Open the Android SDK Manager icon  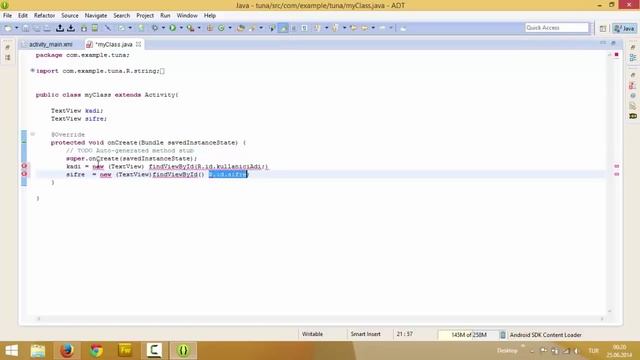pos(84,28)
